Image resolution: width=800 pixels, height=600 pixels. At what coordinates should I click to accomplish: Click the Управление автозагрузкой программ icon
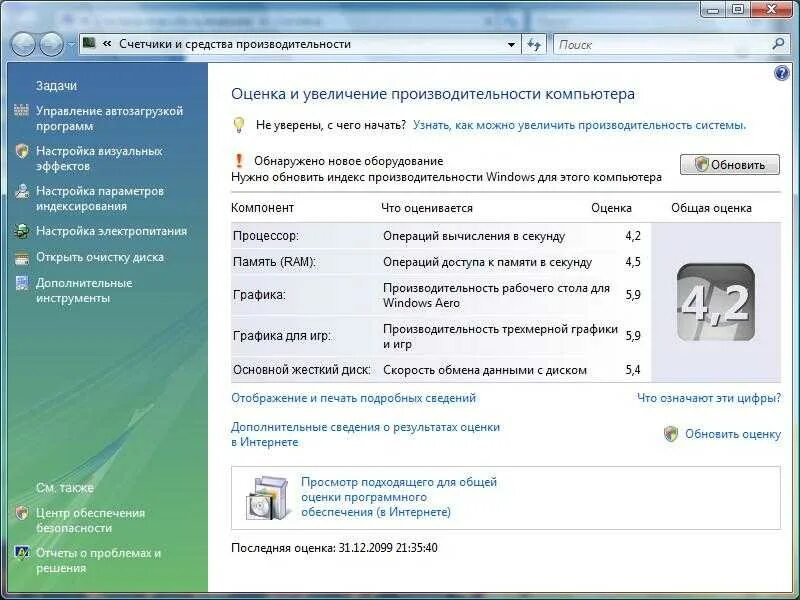(21, 110)
